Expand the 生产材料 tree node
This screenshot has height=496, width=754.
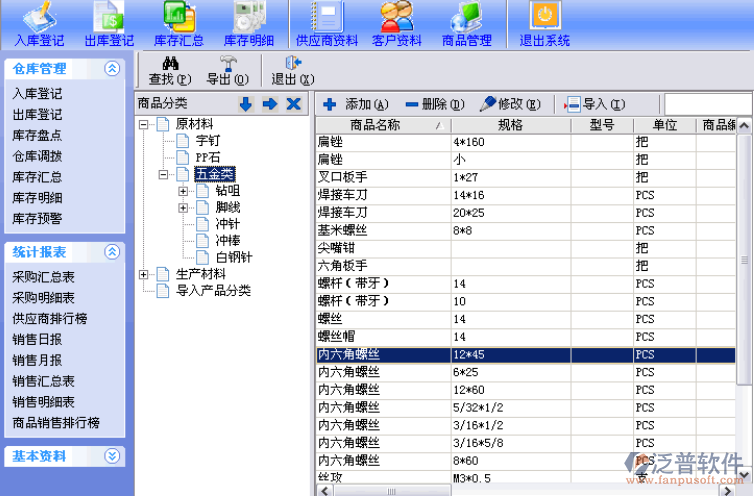click(144, 274)
